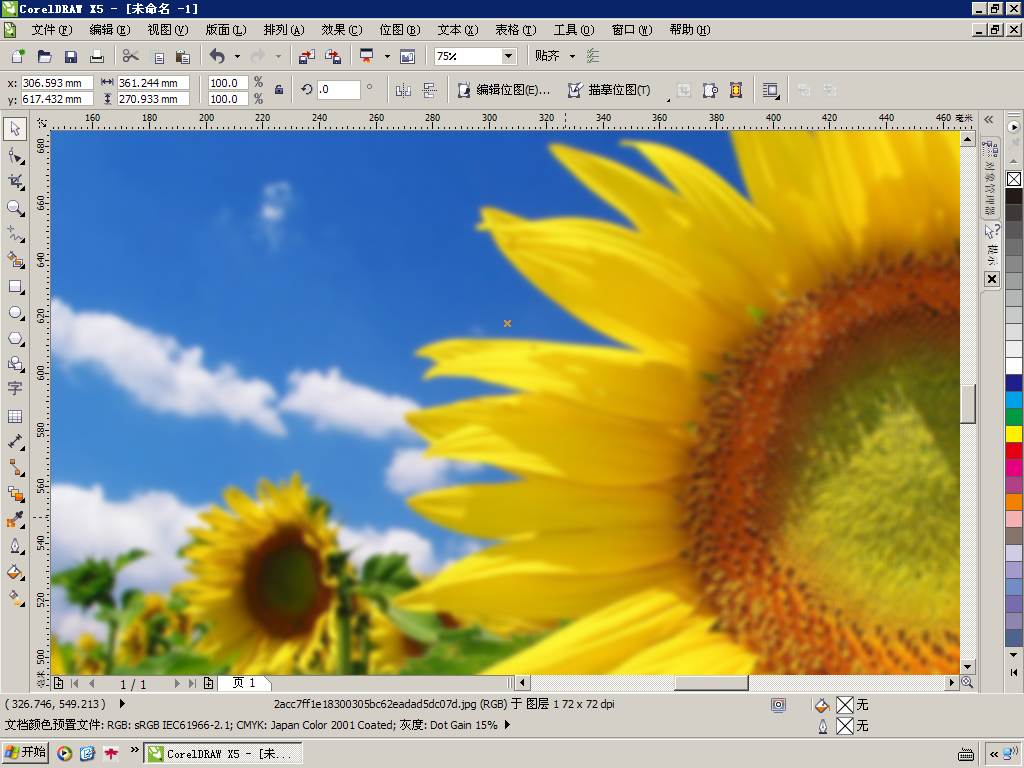Pick the yellow palette swatch
This screenshot has width=1024, height=768.
[x=1014, y=434]
